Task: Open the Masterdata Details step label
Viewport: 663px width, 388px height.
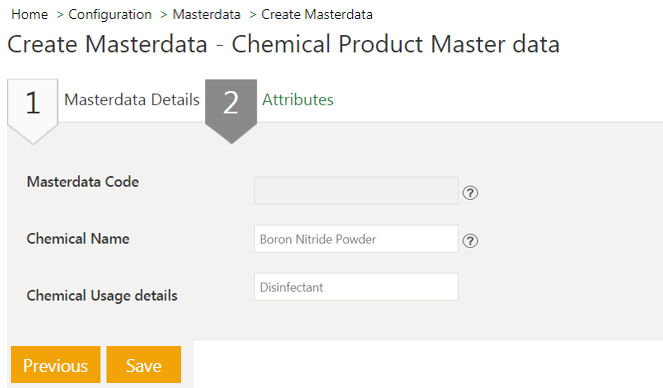Action: (x=132, y=100)
